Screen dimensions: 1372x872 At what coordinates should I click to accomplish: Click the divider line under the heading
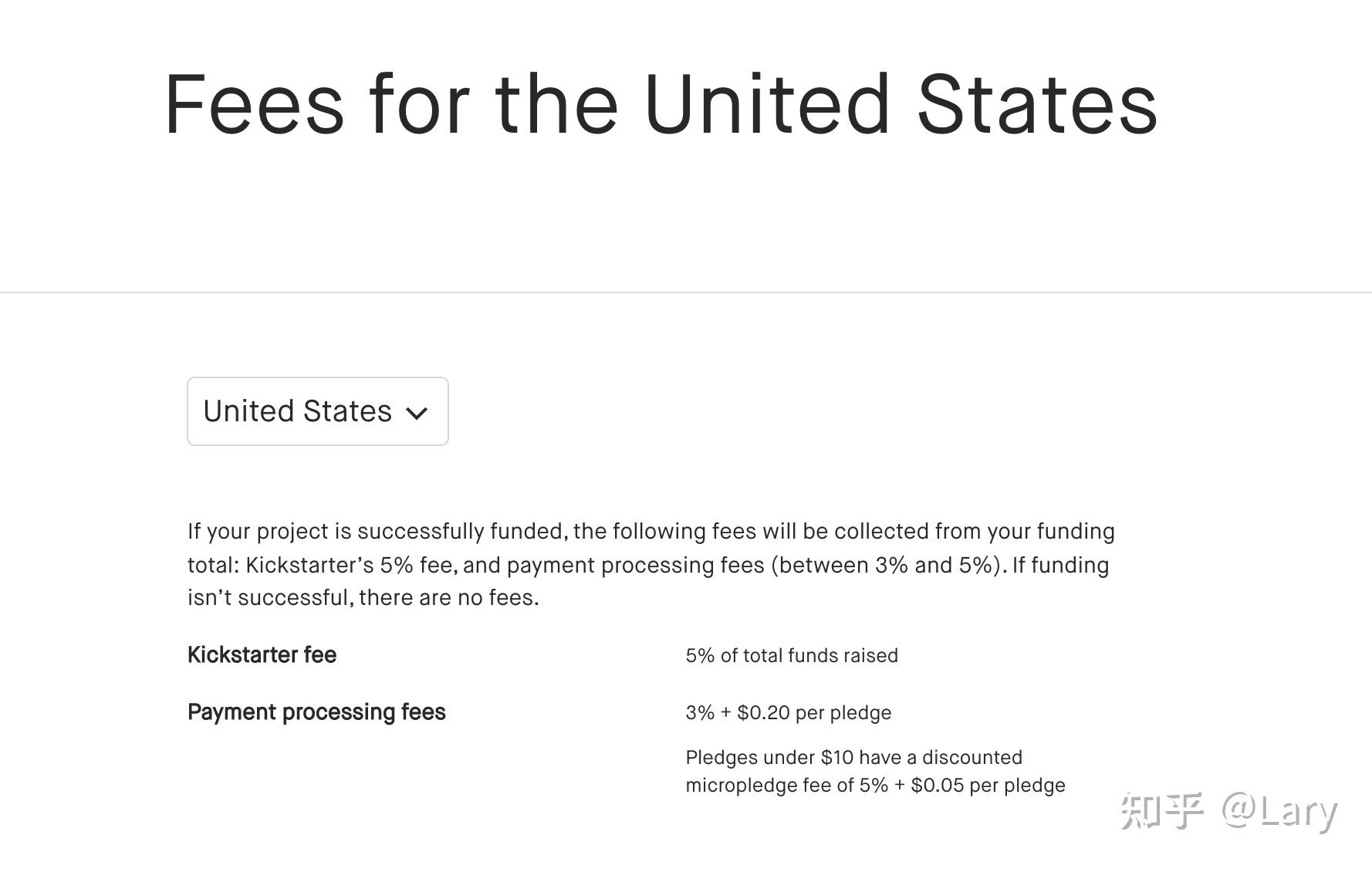[x=686, y=294]
